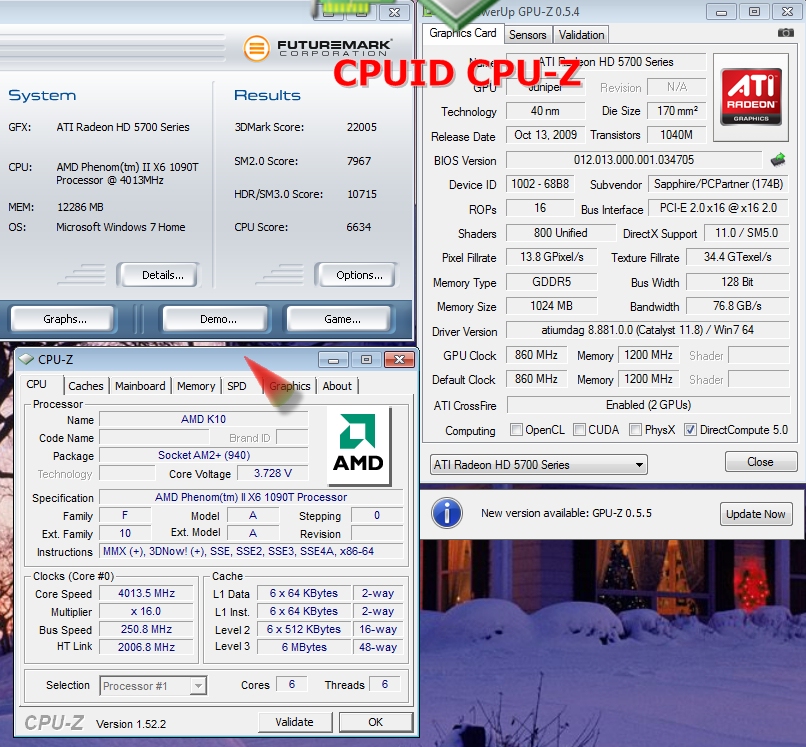Screen dimensions: 806x747
Task: Click the Game... button
Action: pos(341,319)
